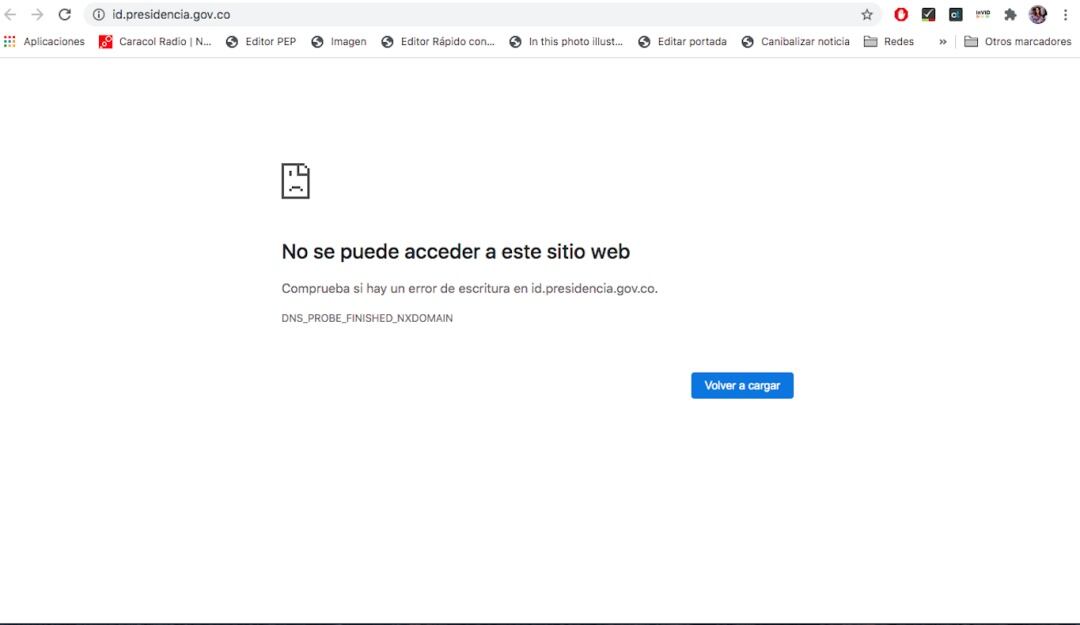Click the back navigation arrow
The width and height of the screenshot is (1080, 625).
coord(13,15)
